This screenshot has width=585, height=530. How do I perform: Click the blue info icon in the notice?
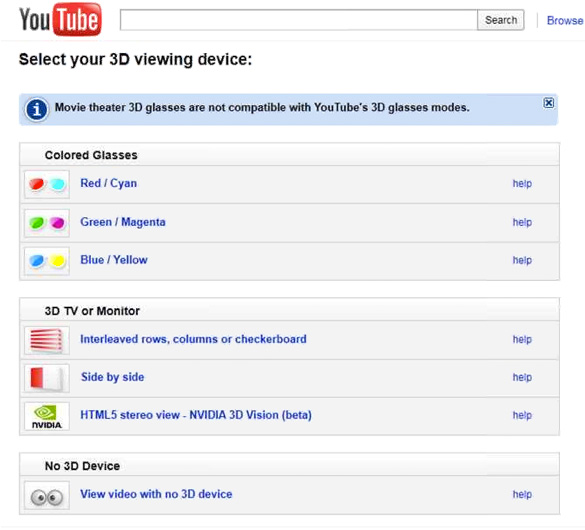pyautogui.click(x=36, y=109)
